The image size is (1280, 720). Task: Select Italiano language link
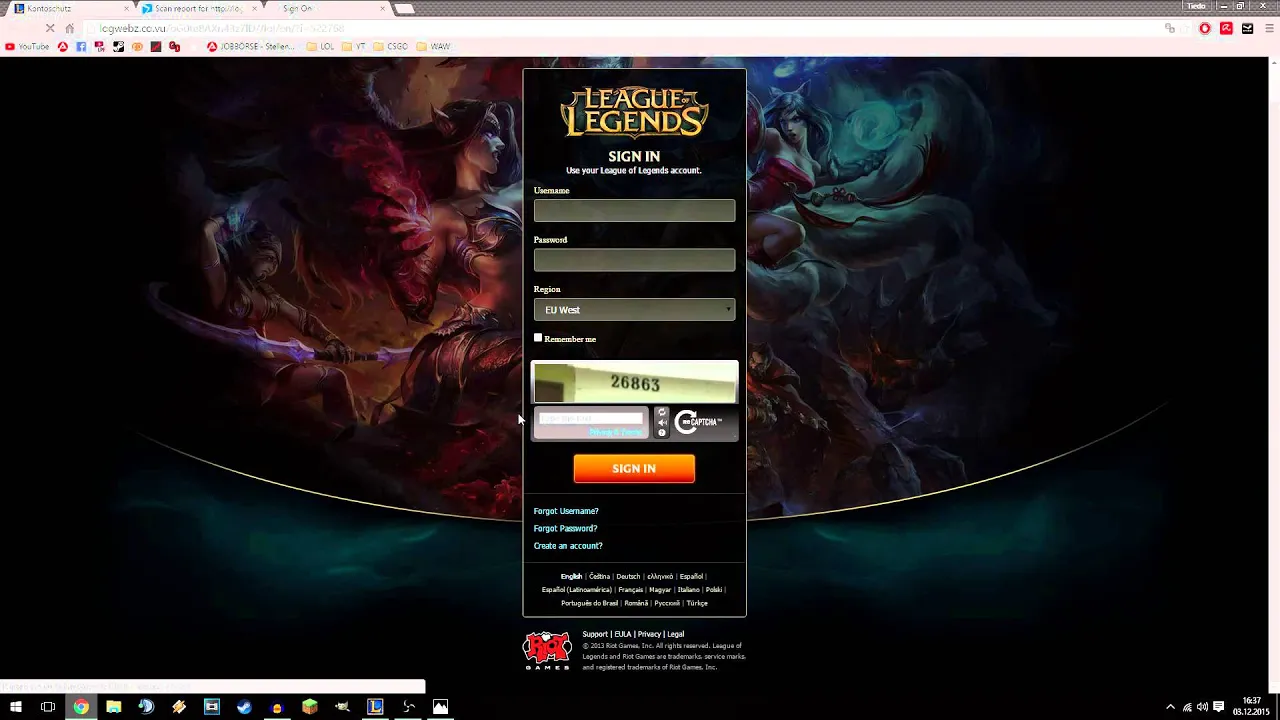[x=688, y=590]
